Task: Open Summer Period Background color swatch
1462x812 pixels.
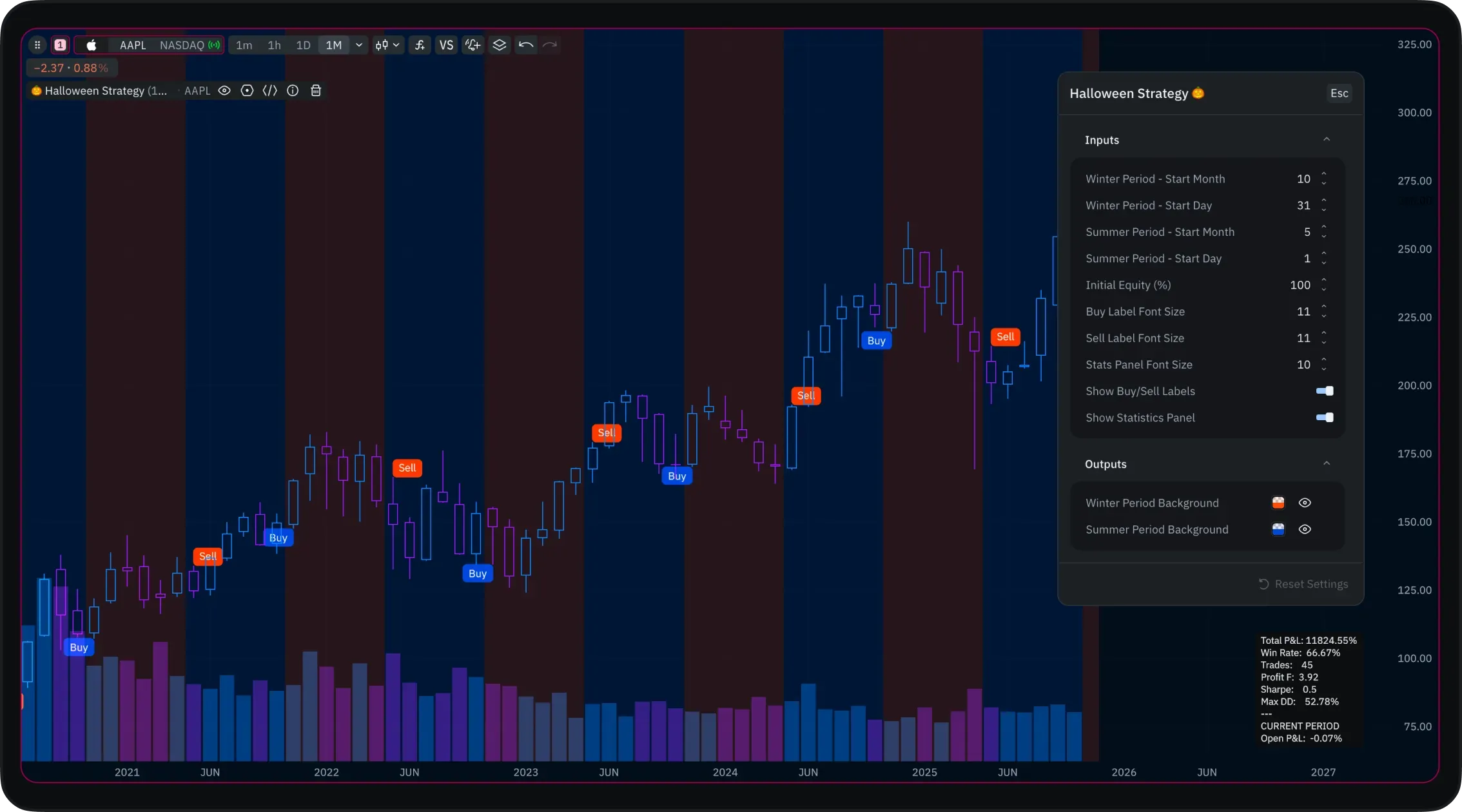Action: (x=1278, y=529)
